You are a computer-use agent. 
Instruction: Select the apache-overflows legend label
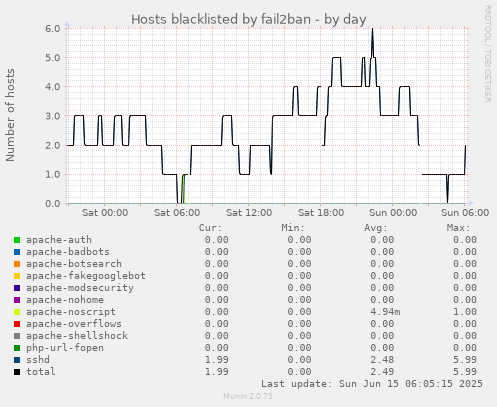pyautogui.click(x=74, y=324)
